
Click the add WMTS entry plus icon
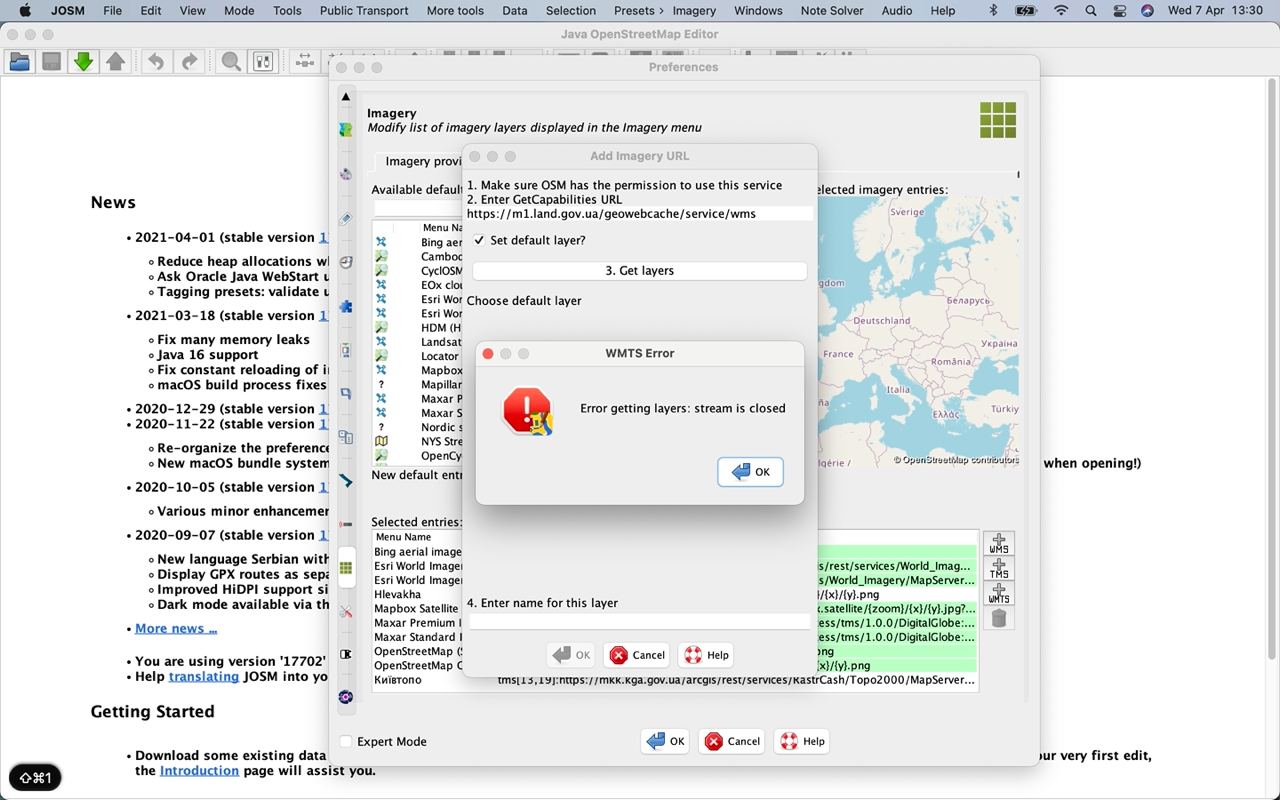tap(999, 594)
